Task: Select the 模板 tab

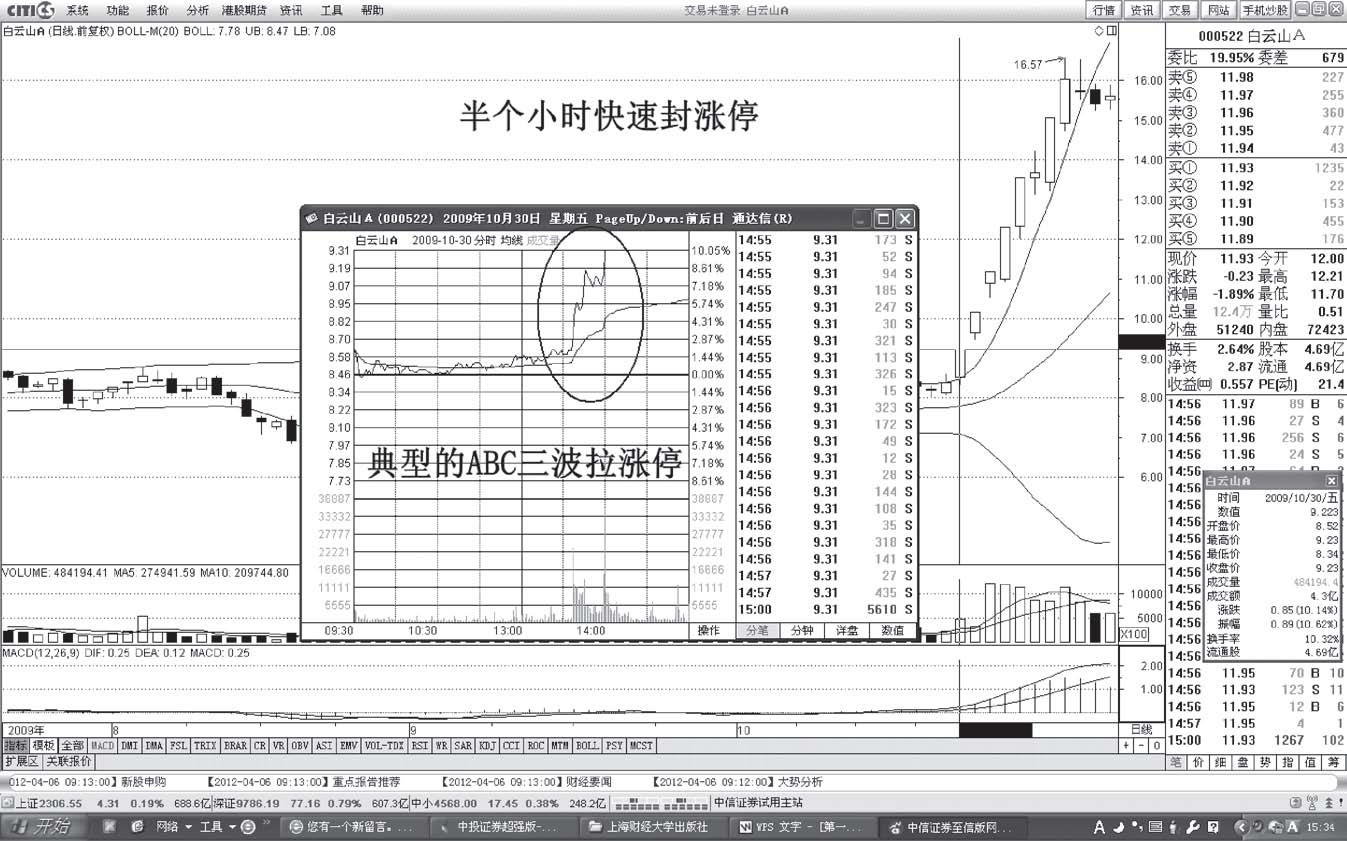Action: click(x=43, y=745)
